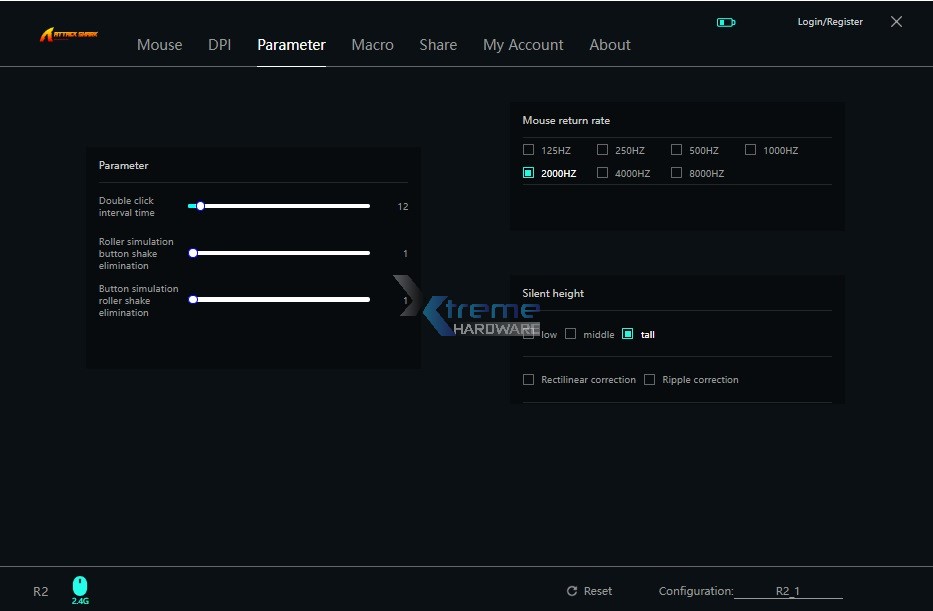Viewport: 933px width, 611px height.
Task: Click the Login/Register link
Action: point(829,21)
